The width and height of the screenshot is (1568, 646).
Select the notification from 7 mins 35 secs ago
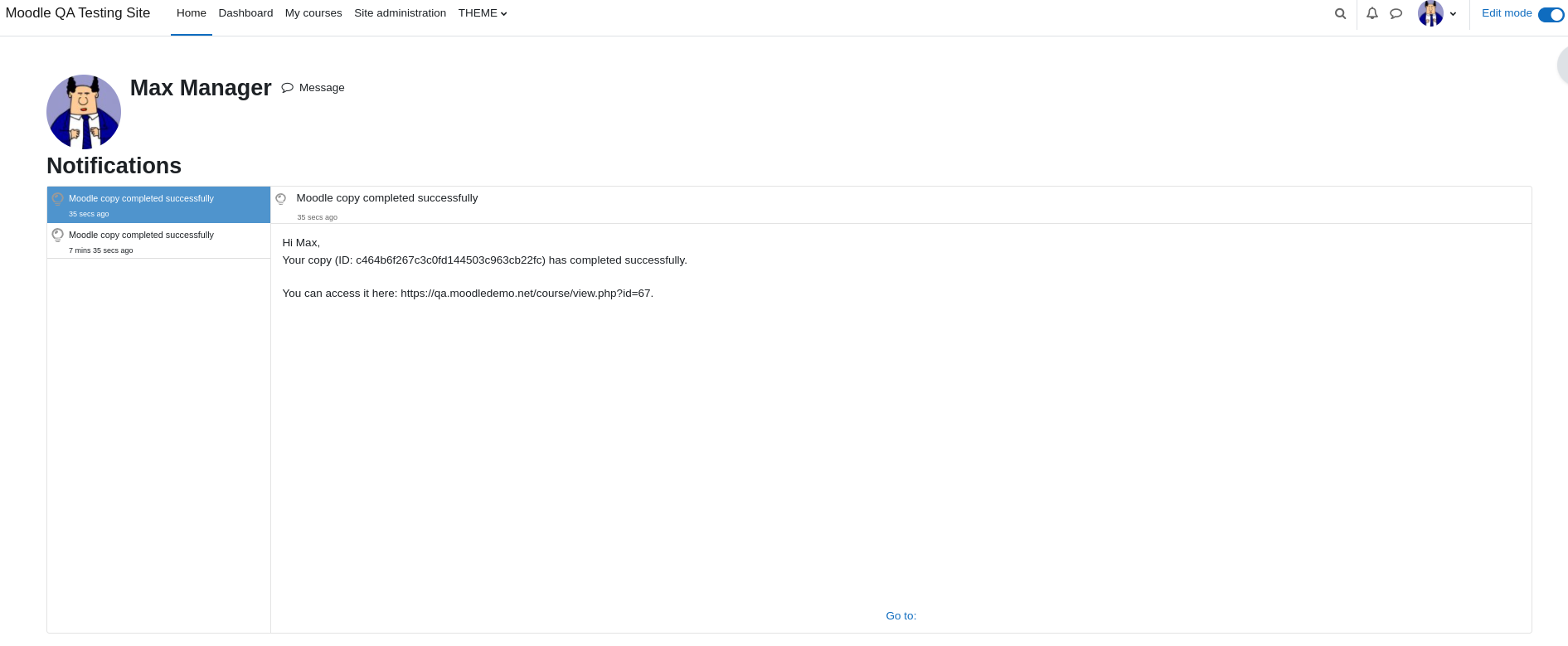click(x=158, y=240)
